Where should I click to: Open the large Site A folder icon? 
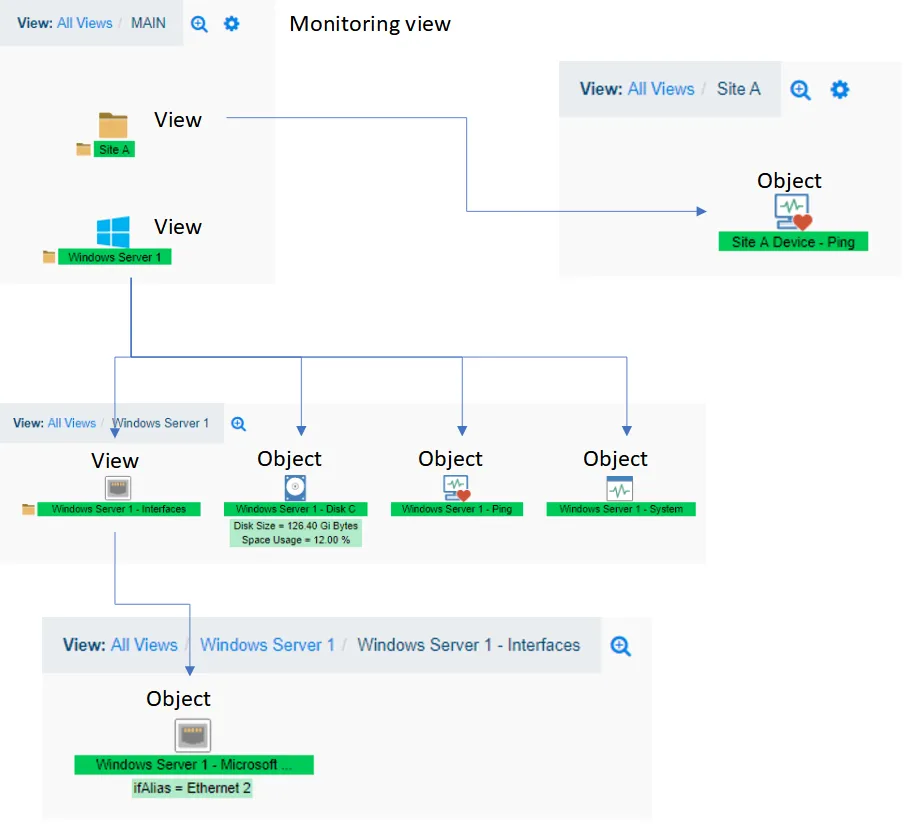[113, 125]
